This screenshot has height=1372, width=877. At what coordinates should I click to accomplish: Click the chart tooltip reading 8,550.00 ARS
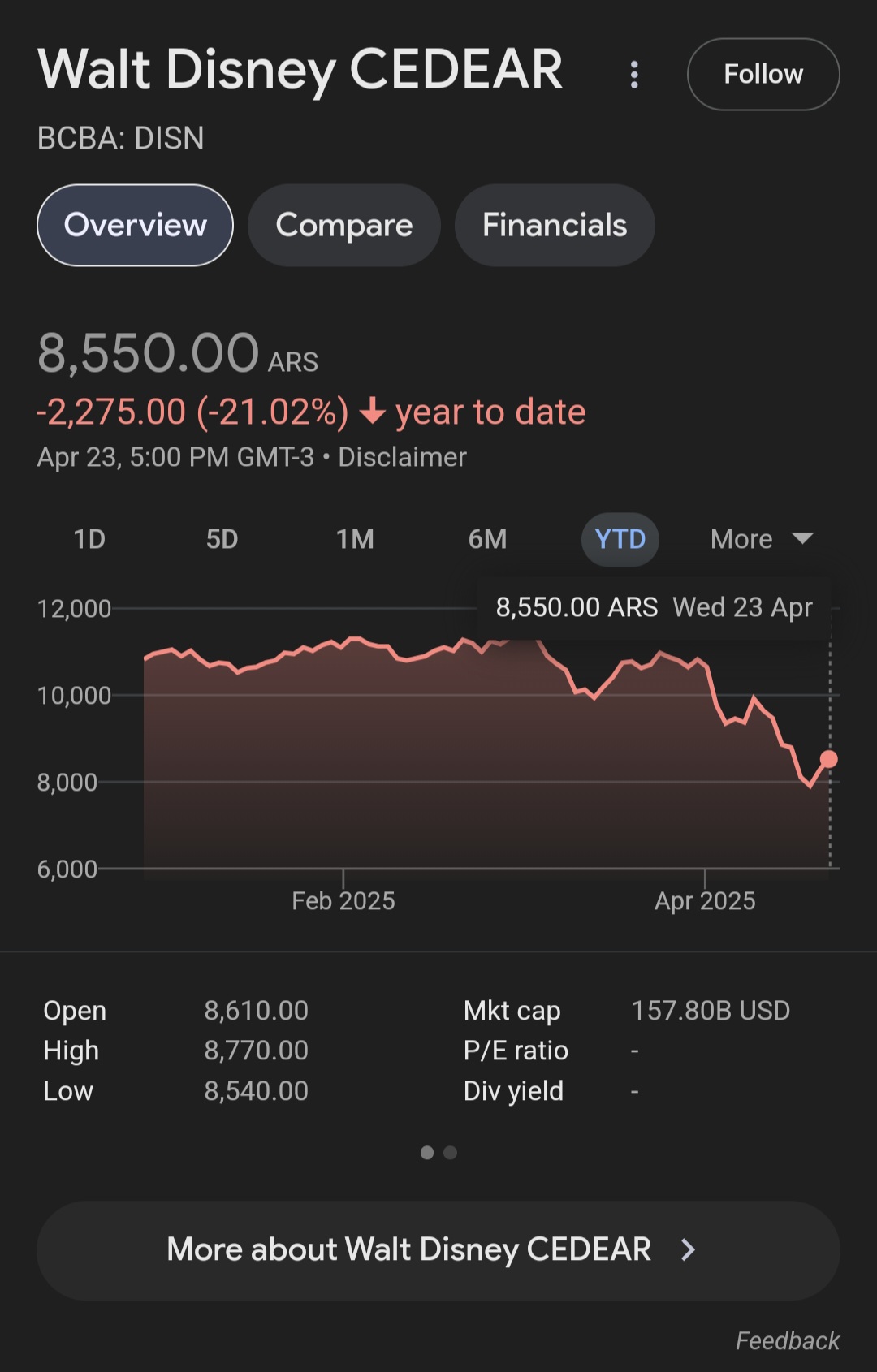(x=654, y=607)
